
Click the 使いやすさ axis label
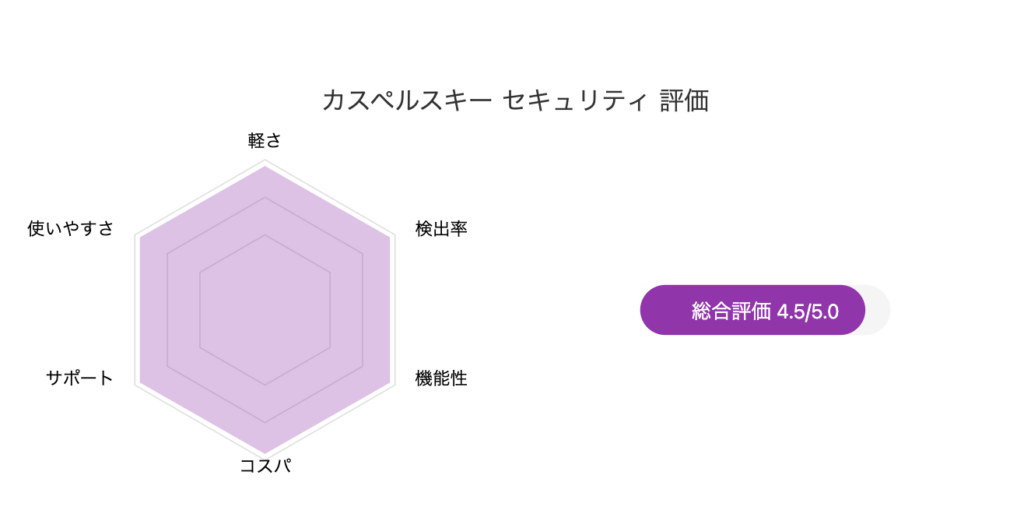[71, 229]
